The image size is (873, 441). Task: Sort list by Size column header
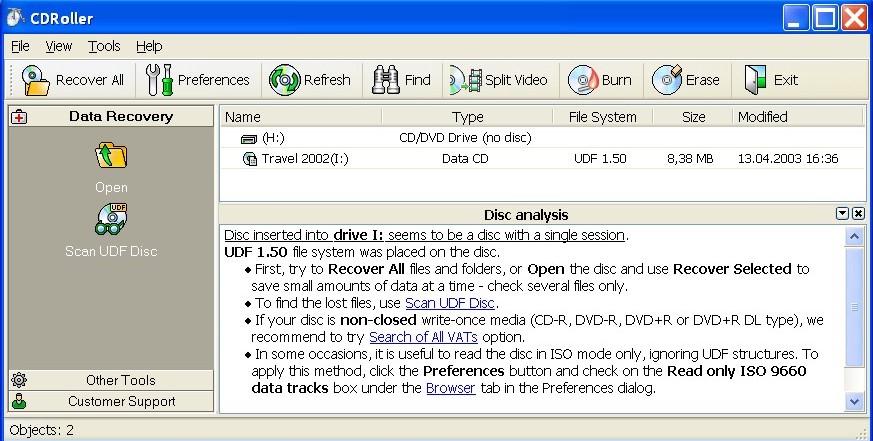[x=693, y=117]
